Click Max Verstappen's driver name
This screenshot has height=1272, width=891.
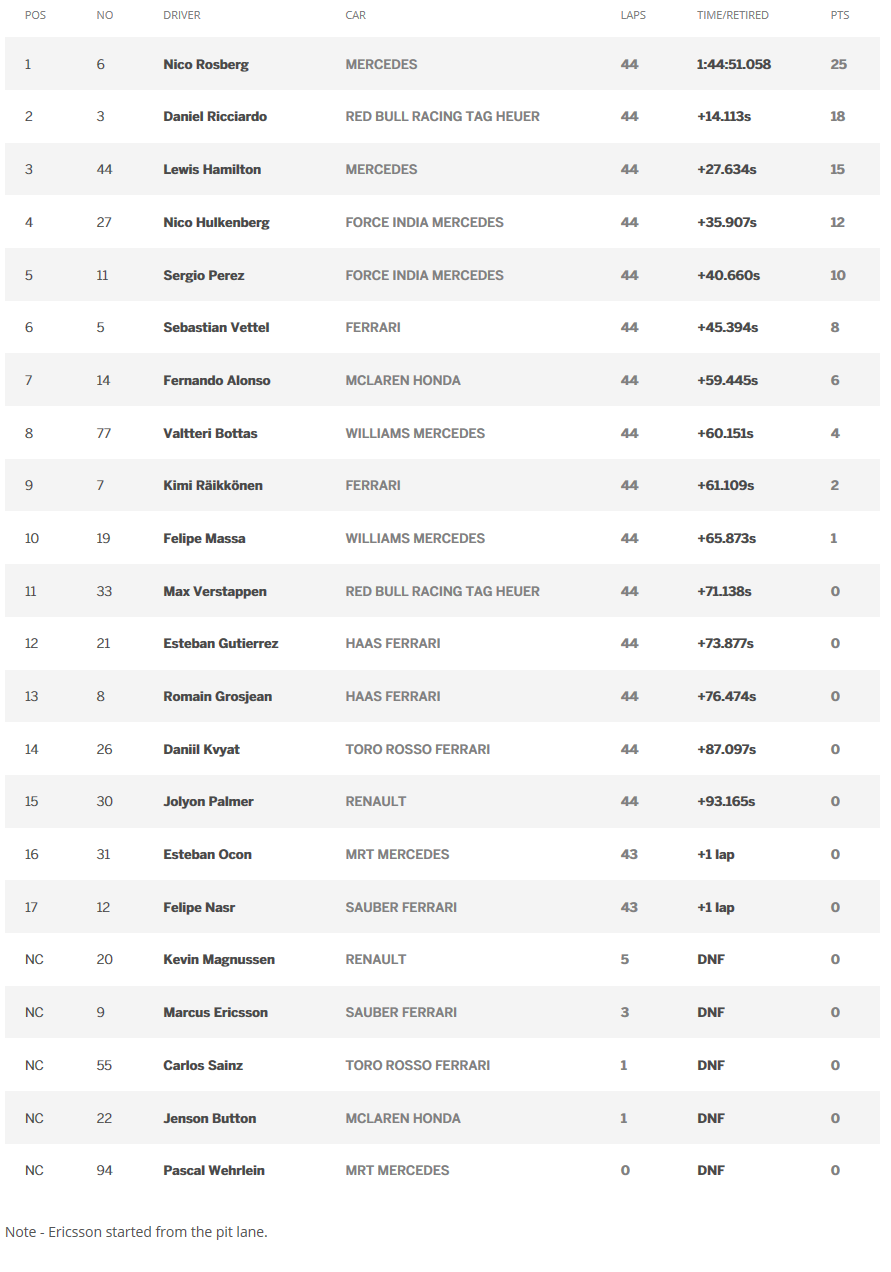[x=215, y=591]
